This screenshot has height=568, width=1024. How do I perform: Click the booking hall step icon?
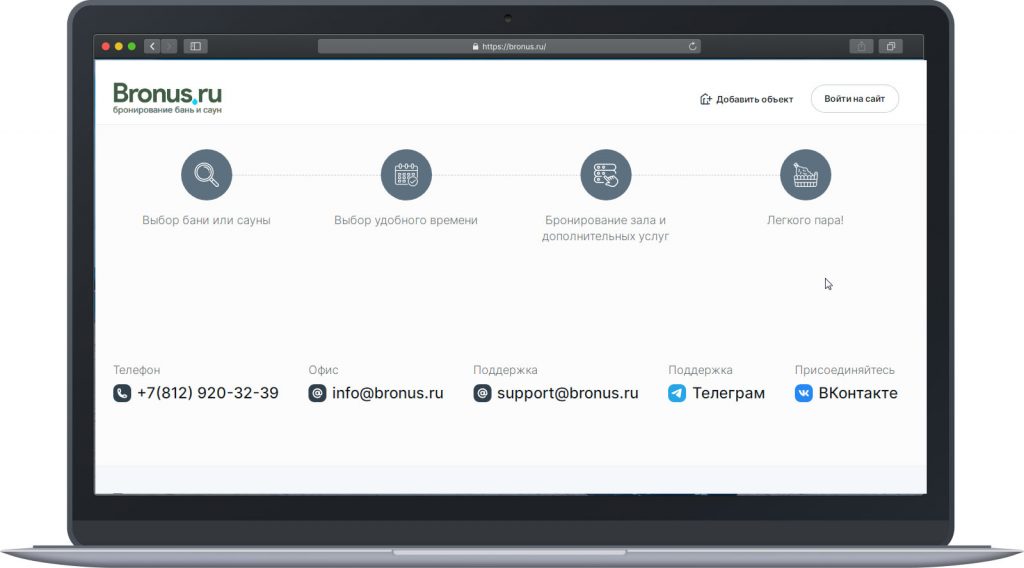(x=606, y=174)
